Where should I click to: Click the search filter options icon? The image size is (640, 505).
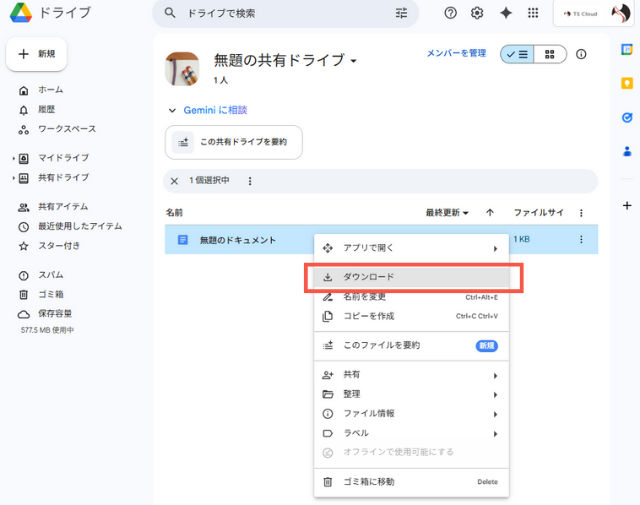pyautogui.click(x=402, y=13)
